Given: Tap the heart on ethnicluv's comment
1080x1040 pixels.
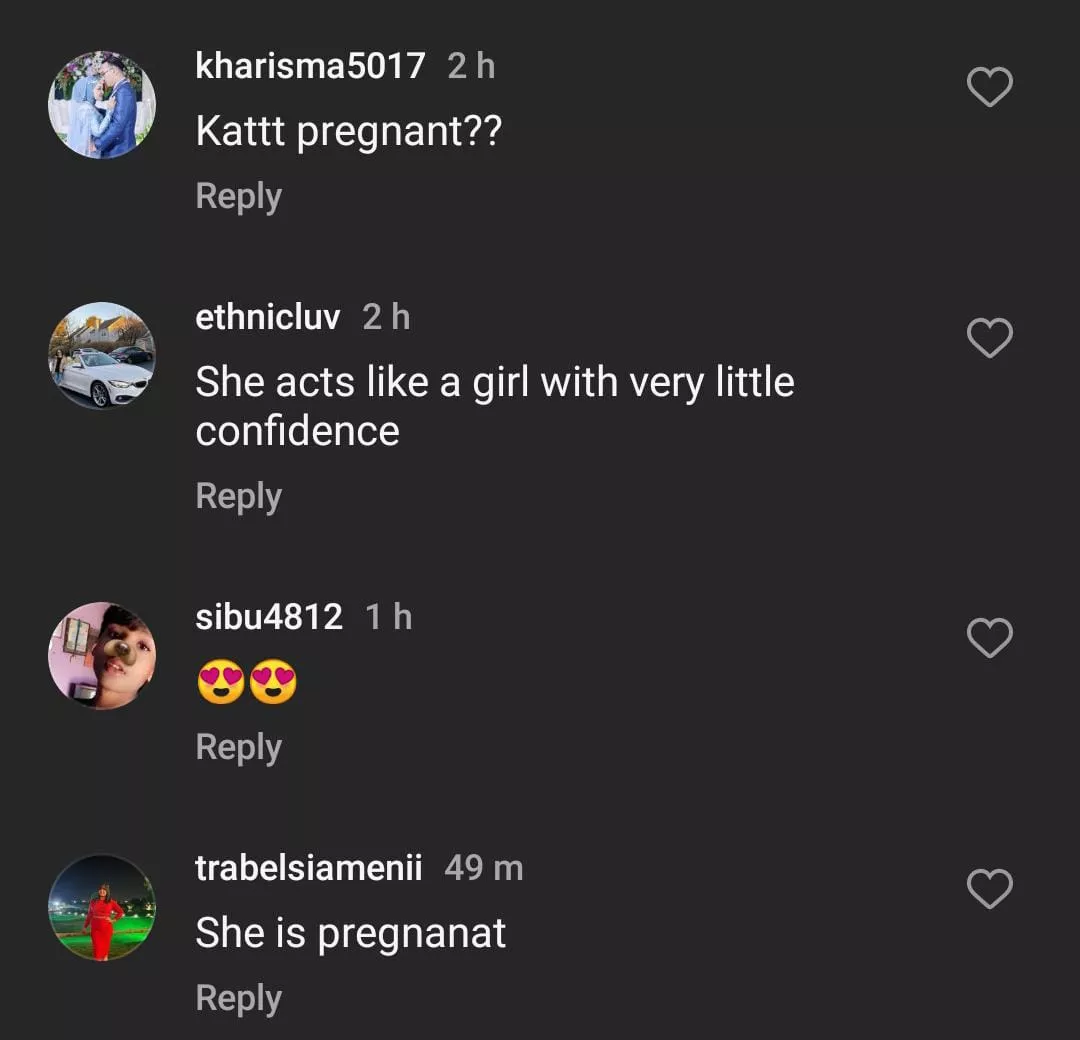Looking at the screenshot, I should click(990, 339).
